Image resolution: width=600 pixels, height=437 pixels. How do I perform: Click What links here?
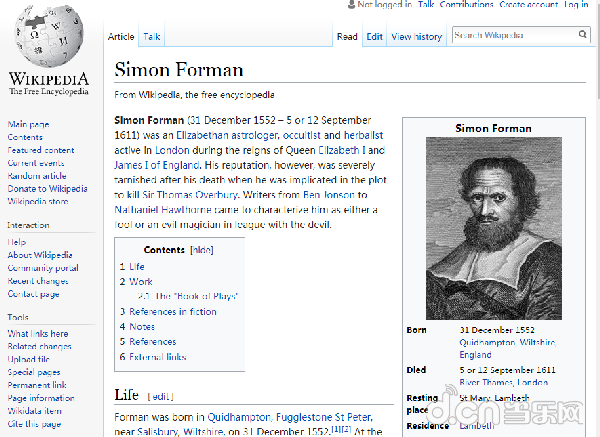pos(38,334)
